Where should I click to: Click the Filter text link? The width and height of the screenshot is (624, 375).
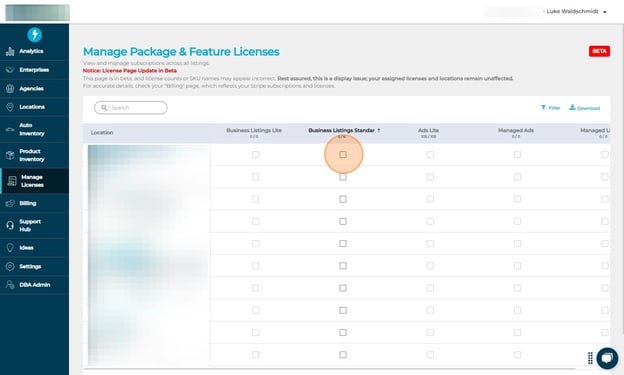(x=554, y=108)
